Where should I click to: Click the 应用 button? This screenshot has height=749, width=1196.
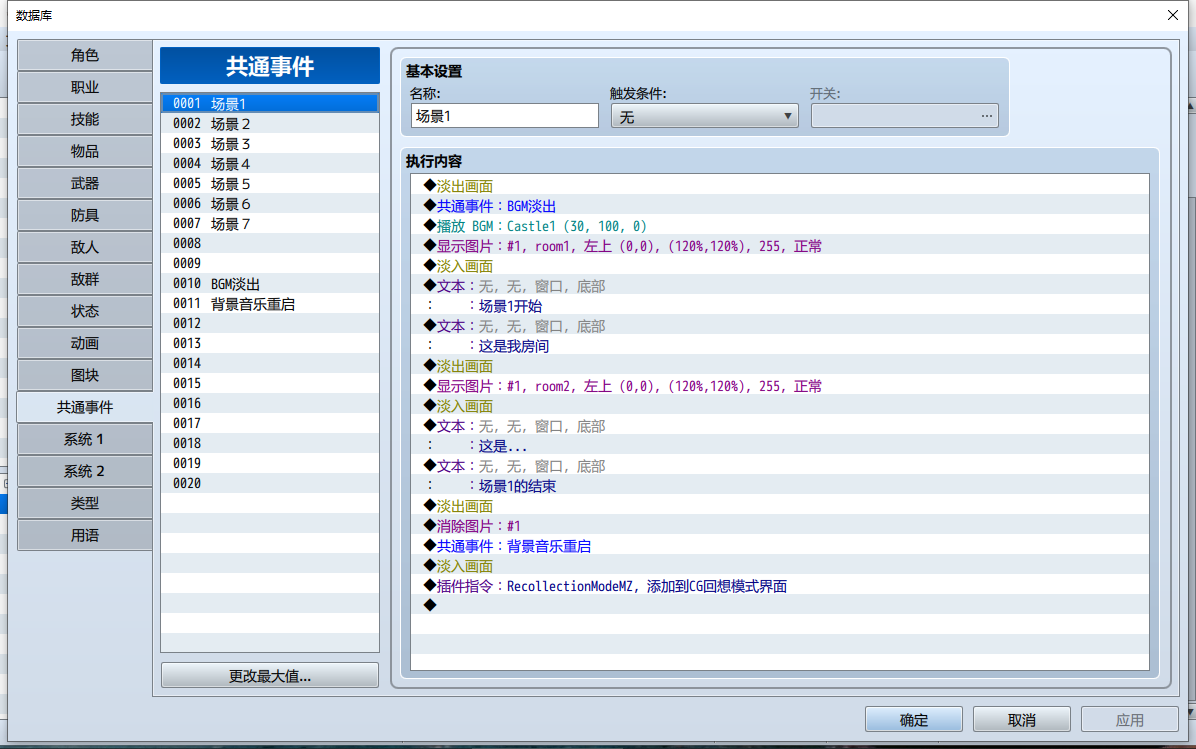coord(1130,719)
